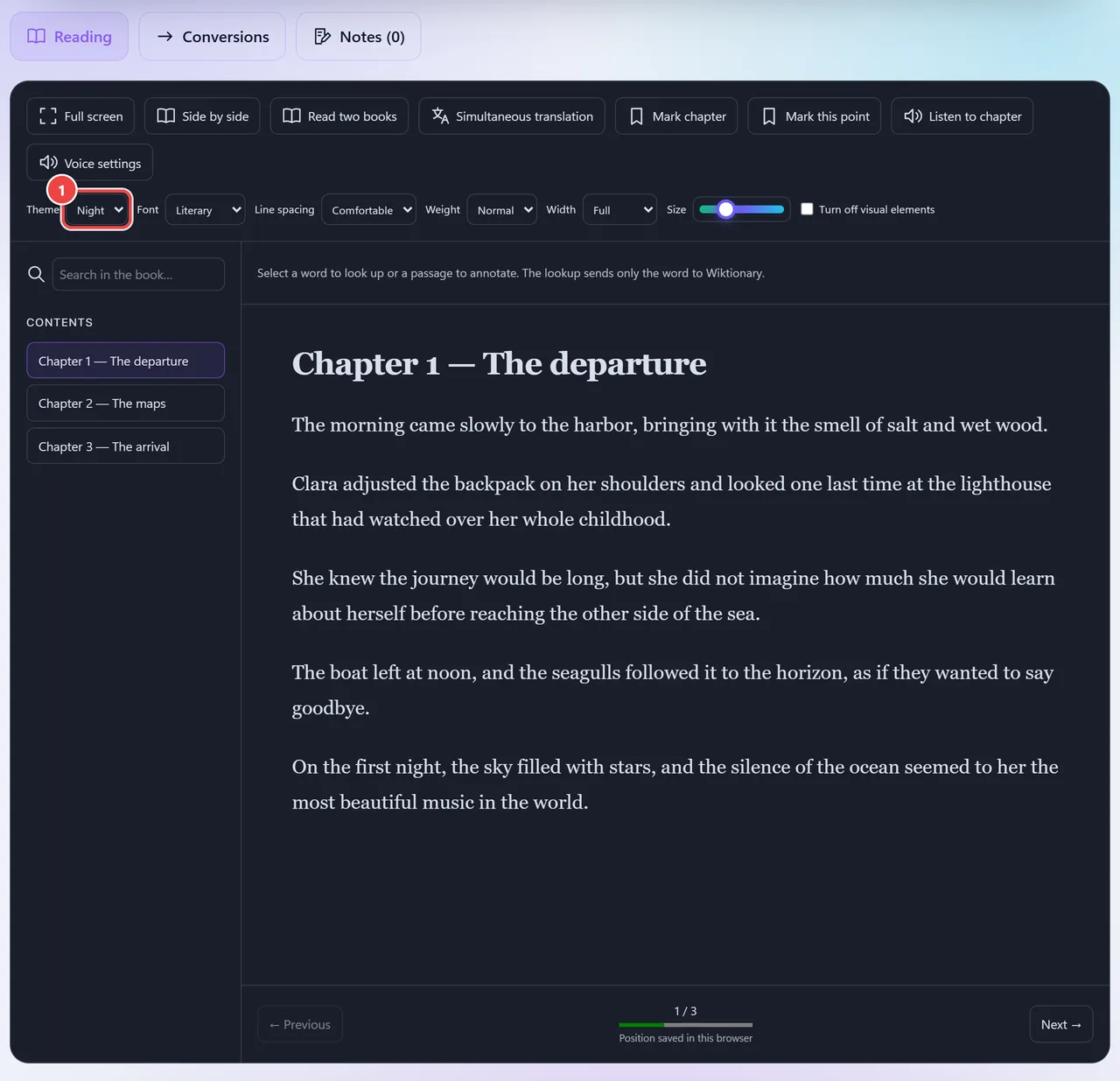Click the Listen to chapter button label
Image resolution: width=1120 pixels, height=1081 pixels.
tap(975, 116)
